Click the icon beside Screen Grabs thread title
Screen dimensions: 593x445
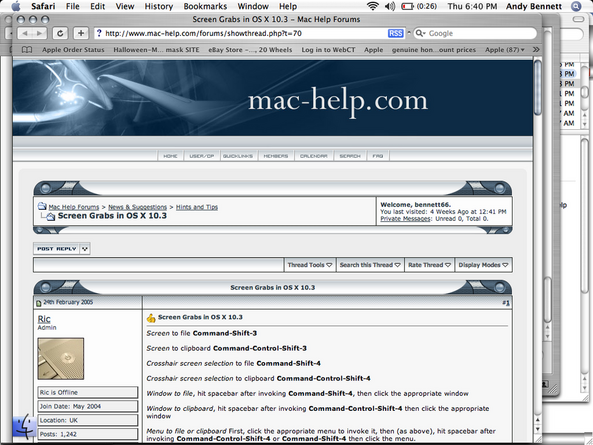pos(50,216)
